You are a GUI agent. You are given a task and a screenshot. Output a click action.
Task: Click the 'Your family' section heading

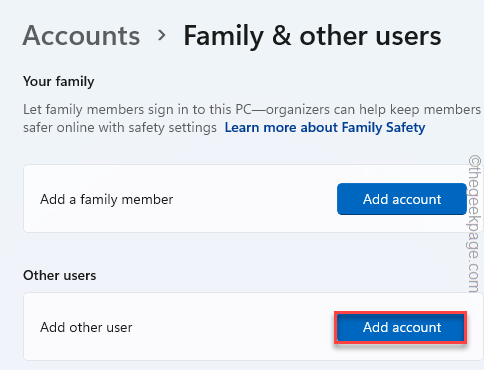(59, 82)
